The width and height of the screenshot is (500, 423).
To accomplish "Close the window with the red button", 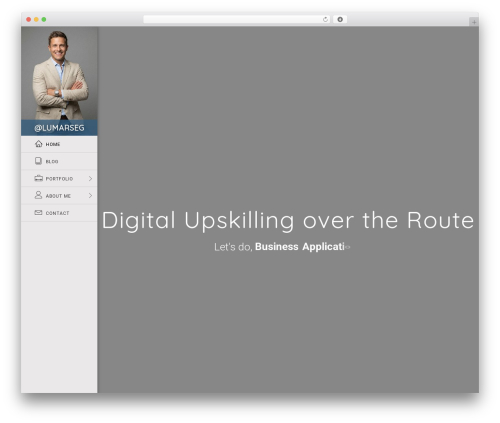I will point(29,20).
